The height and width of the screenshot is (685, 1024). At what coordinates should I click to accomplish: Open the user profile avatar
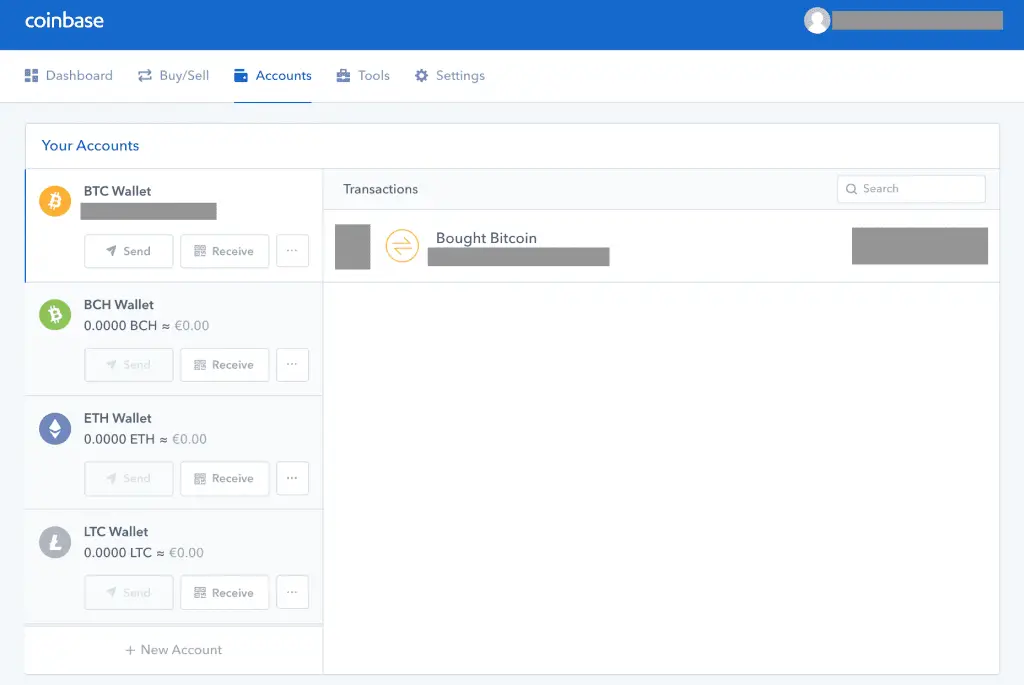tap(816, 20)
